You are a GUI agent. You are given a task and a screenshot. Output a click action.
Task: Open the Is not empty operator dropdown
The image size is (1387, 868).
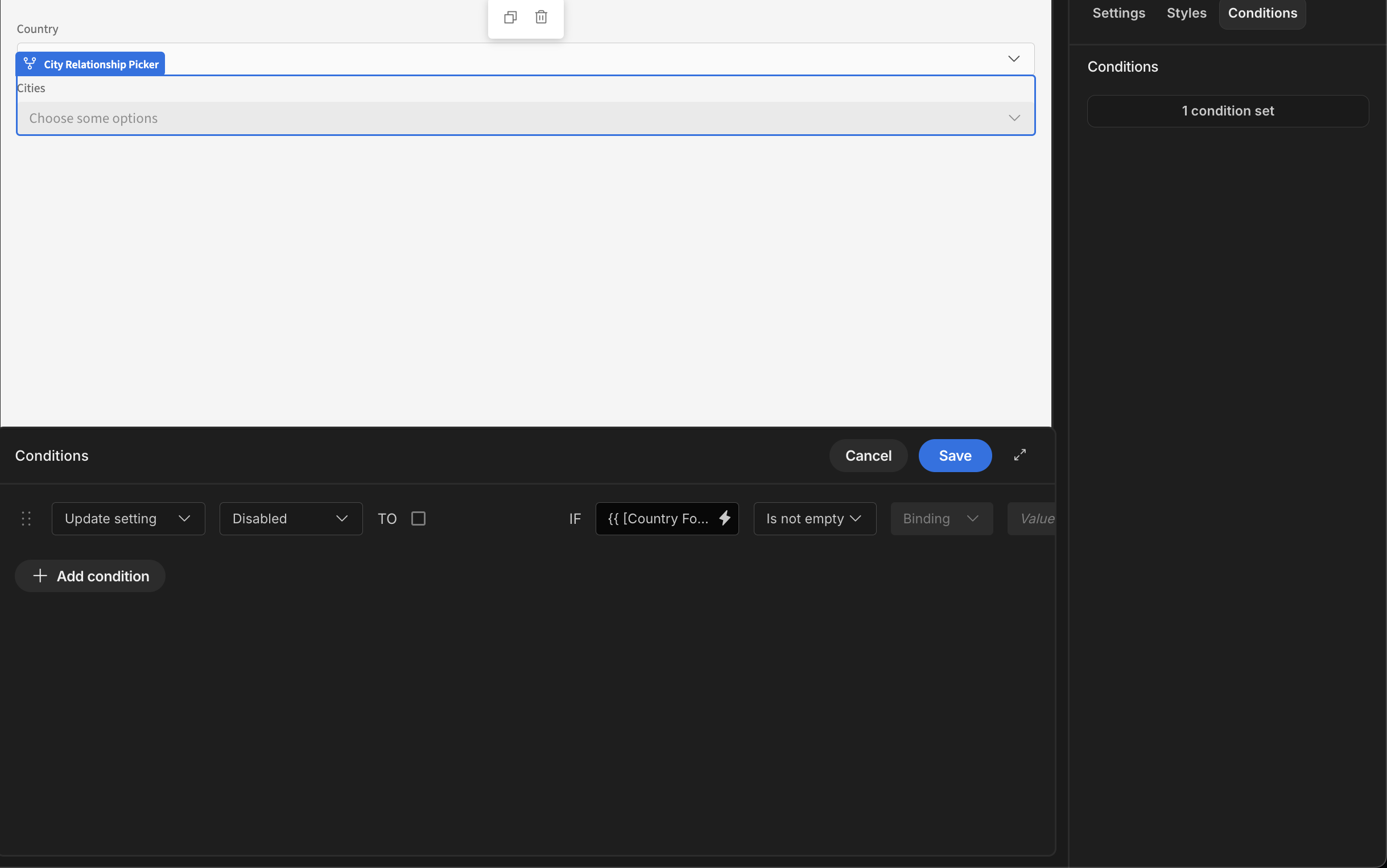point(815,518)
